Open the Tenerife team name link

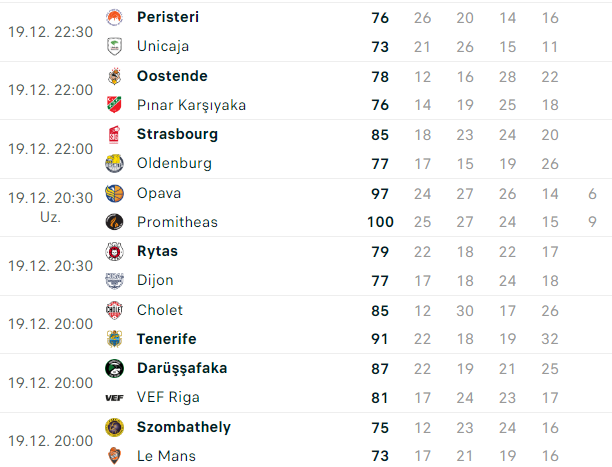tap(167, 339)
